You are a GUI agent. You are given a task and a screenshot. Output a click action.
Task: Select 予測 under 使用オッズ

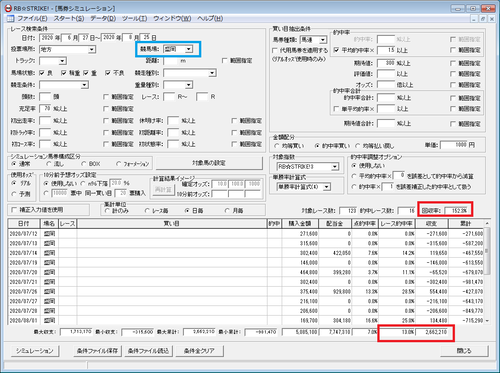(x=14, y=194)
